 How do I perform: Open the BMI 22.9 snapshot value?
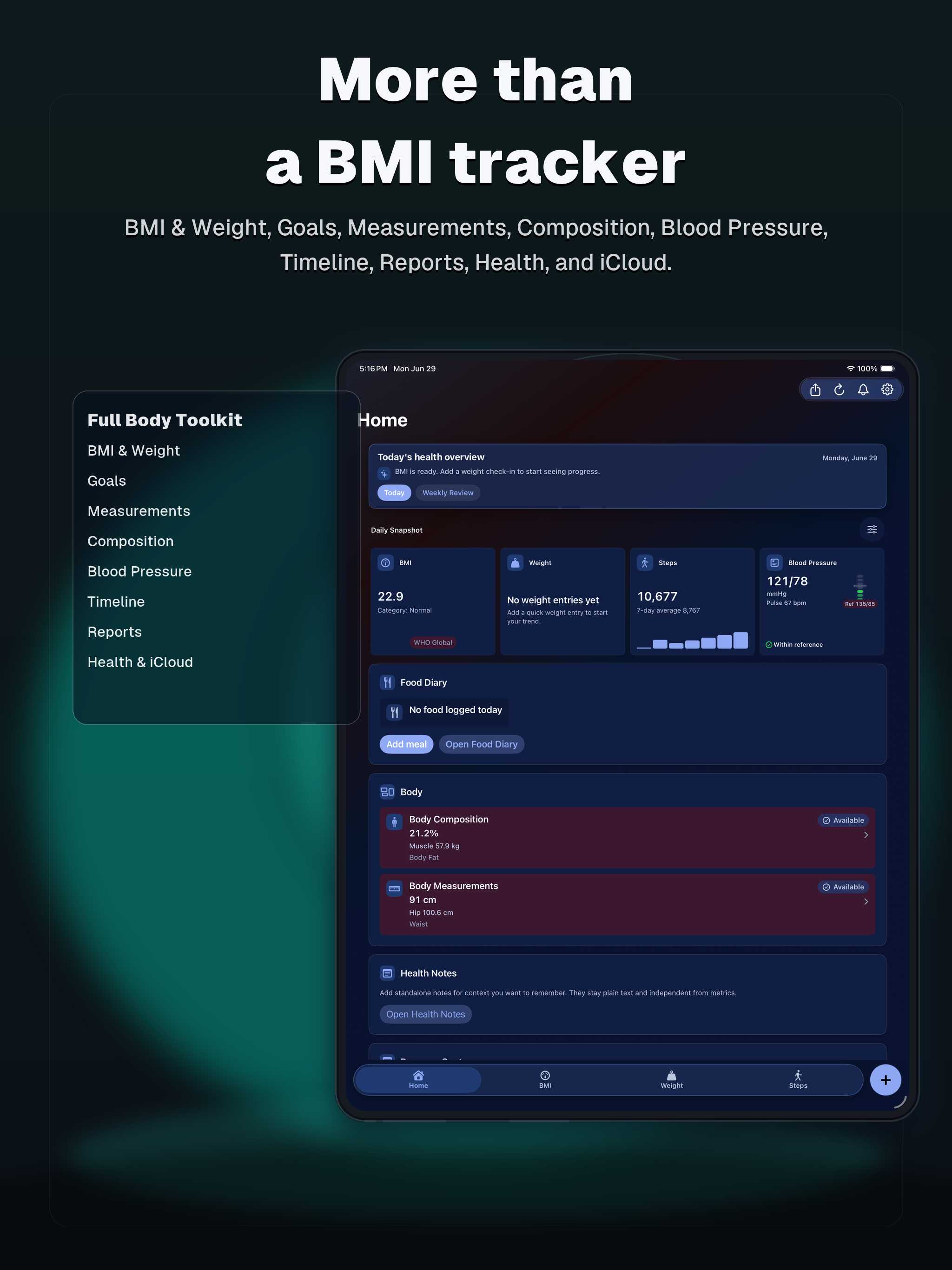(x=390, y=596)
